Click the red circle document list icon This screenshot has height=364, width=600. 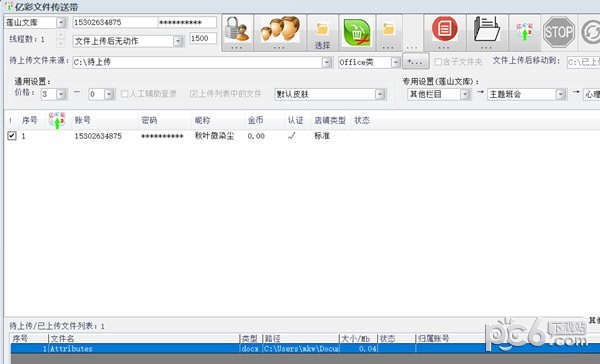tap(445, 33)
